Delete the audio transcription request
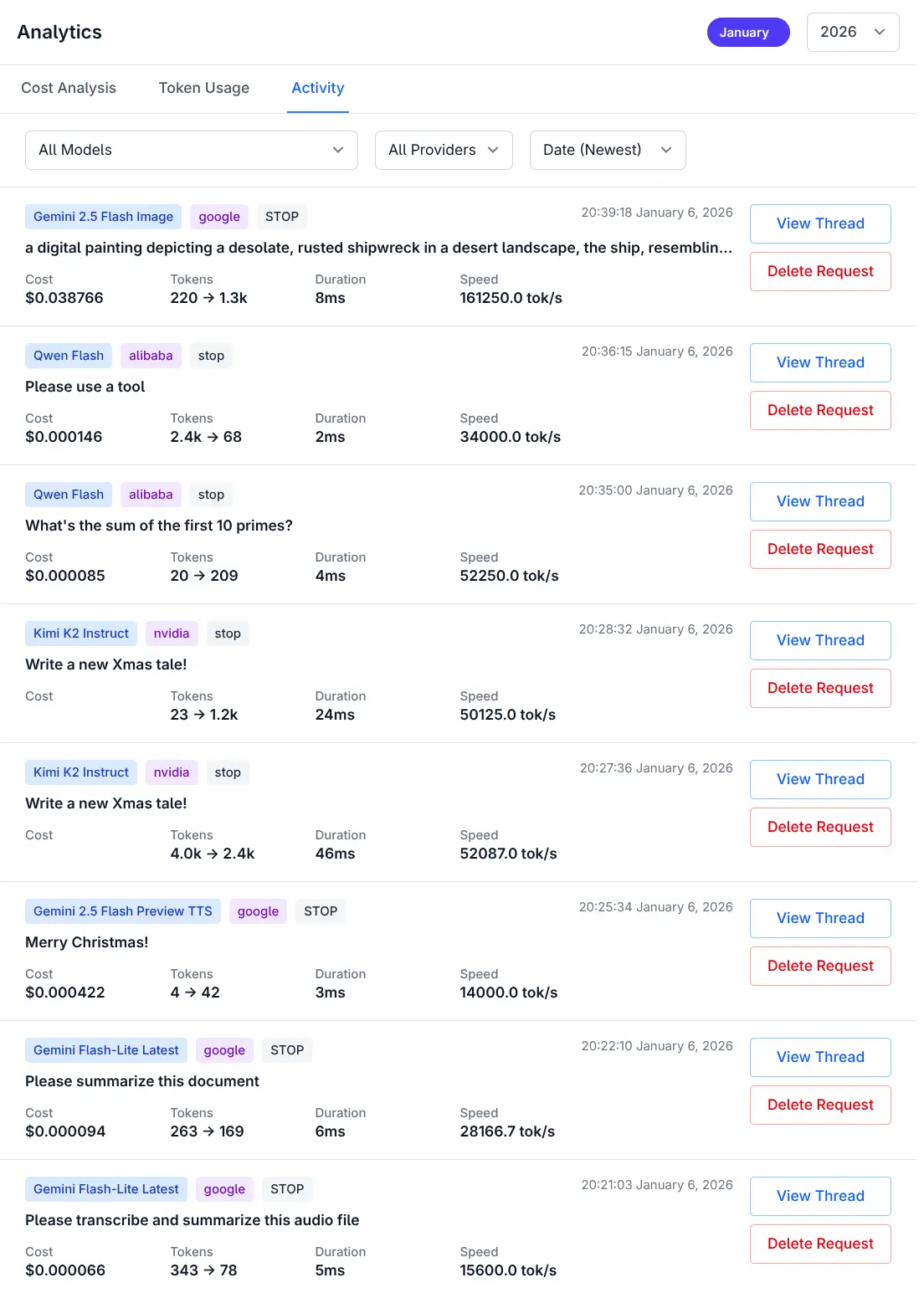This screenshot has width=924, height=1298. (x=819, y=1244)
